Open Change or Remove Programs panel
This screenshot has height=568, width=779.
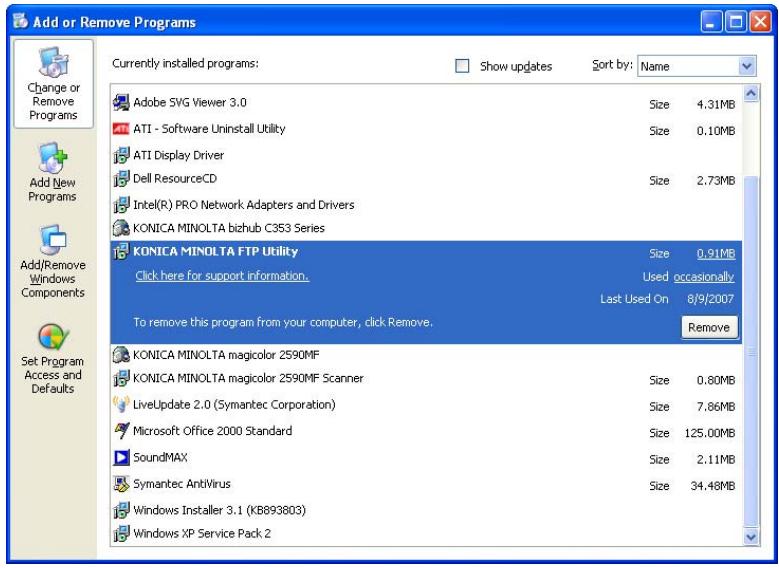point(54,84)
